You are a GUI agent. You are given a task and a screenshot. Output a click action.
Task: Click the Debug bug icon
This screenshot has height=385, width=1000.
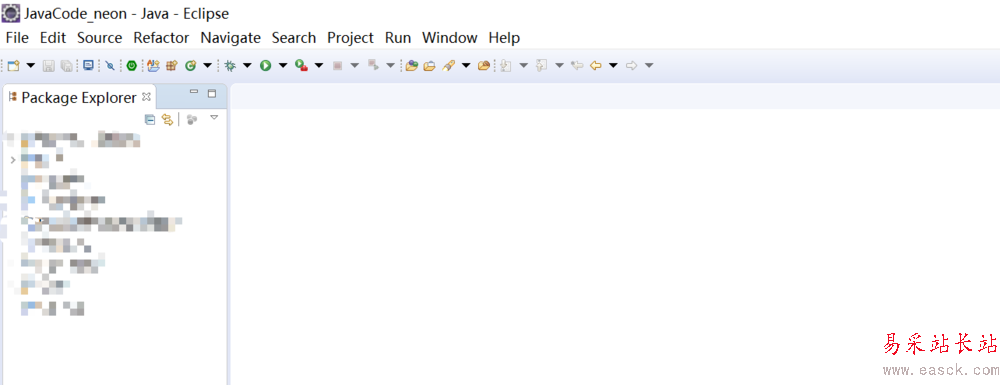[x=230, y=65]
